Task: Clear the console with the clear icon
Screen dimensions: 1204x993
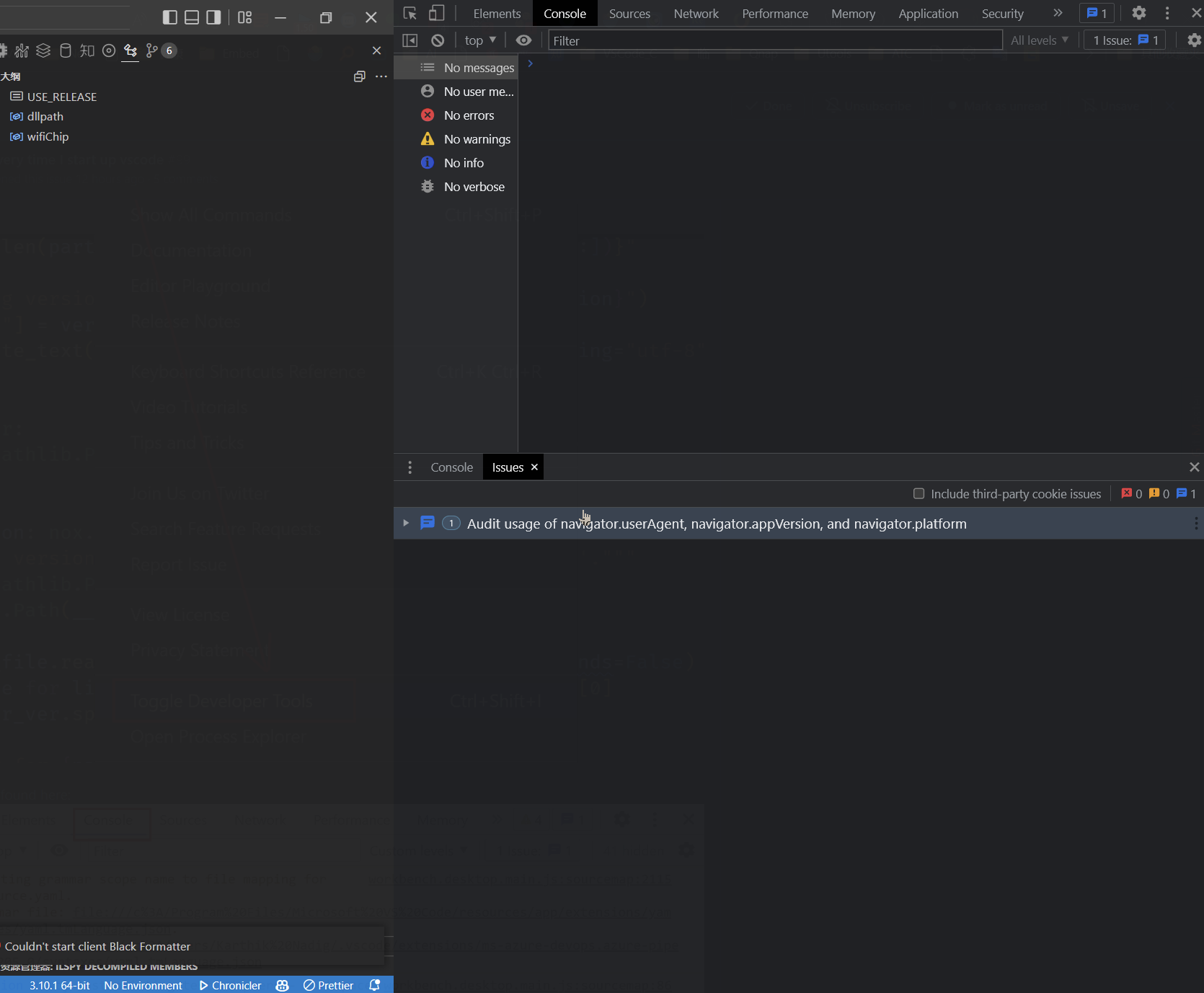Action: [438, 40]
